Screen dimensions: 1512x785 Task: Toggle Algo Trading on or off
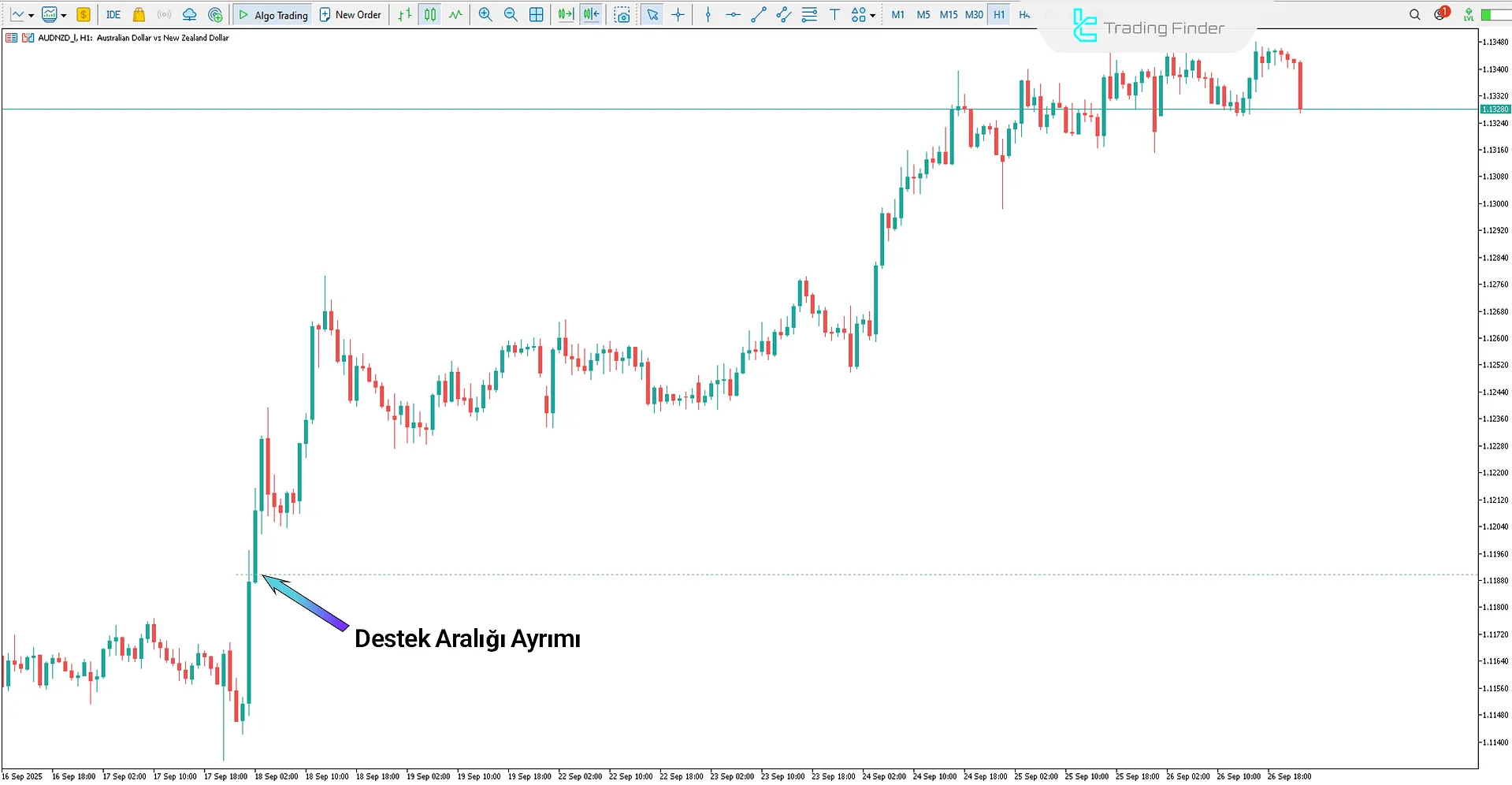tap(273, 15)
